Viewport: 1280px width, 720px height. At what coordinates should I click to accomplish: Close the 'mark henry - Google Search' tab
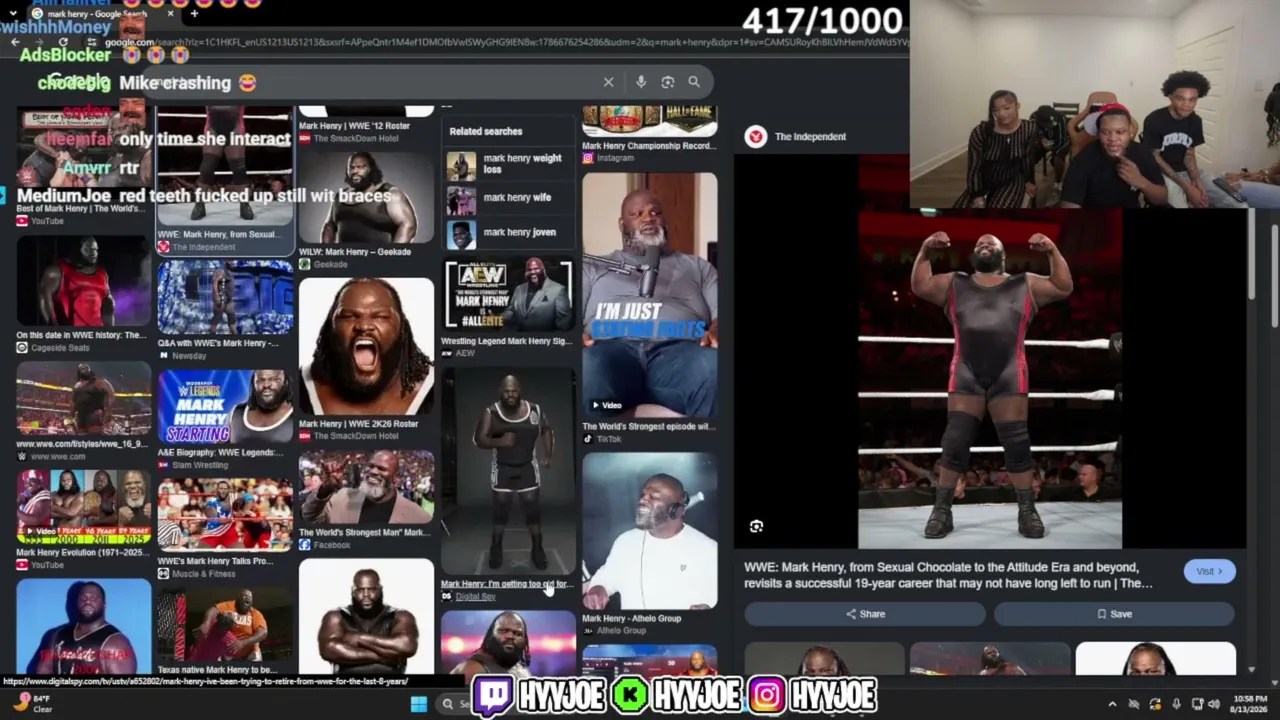click(x=170, y=14)
